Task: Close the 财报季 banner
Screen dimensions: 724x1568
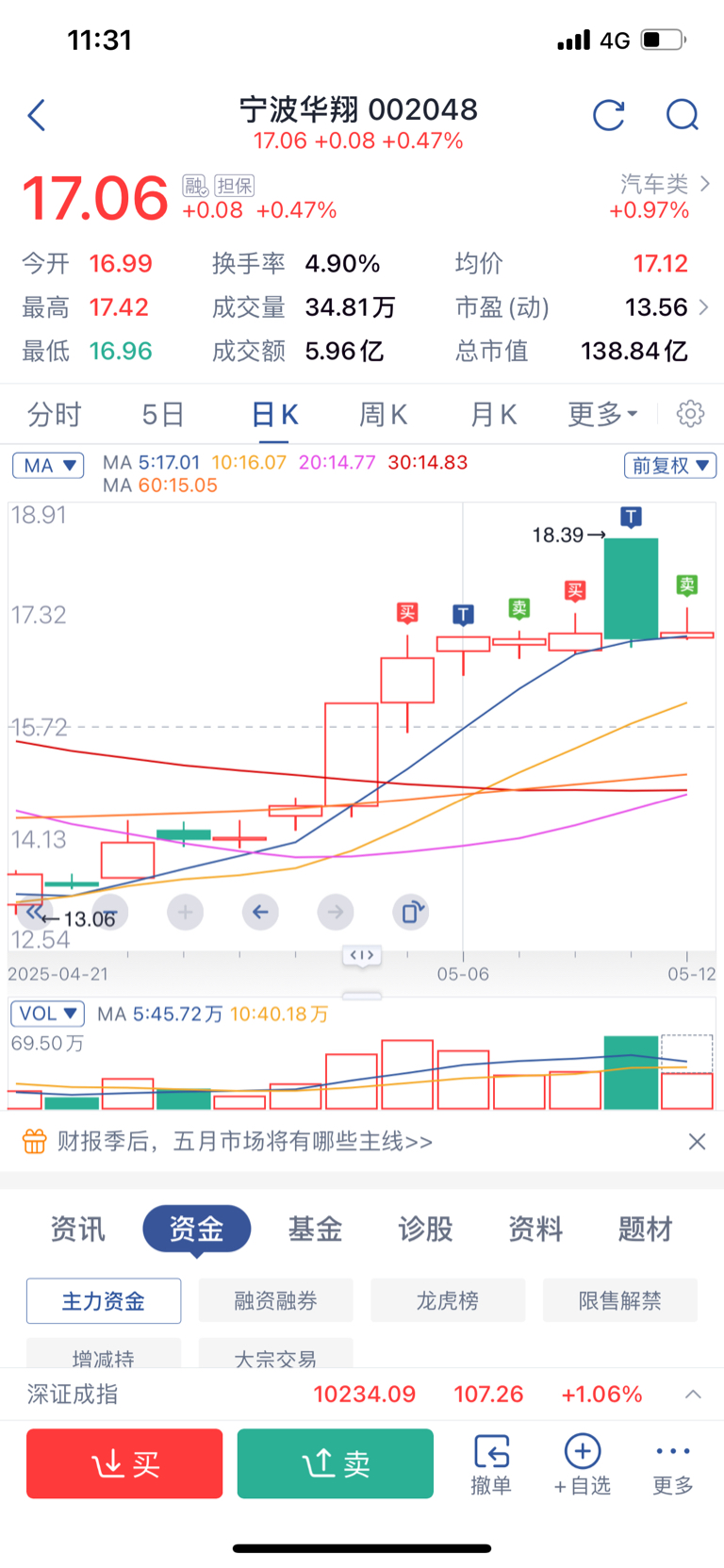Action: pyautogui.click(x=697, y=1142)
